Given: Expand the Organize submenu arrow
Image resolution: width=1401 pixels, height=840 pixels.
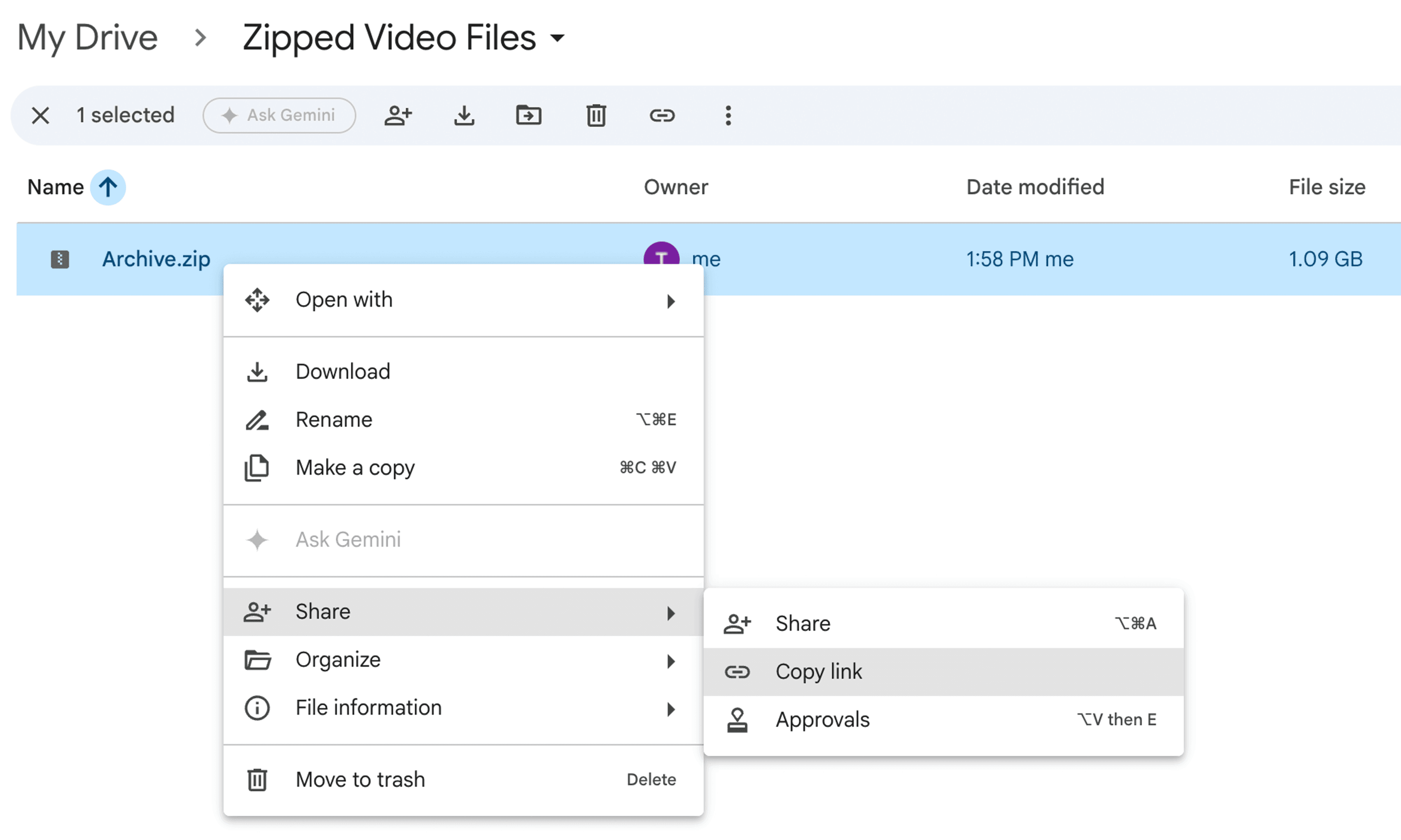Looking at the screenshot, I should point(671,661).
